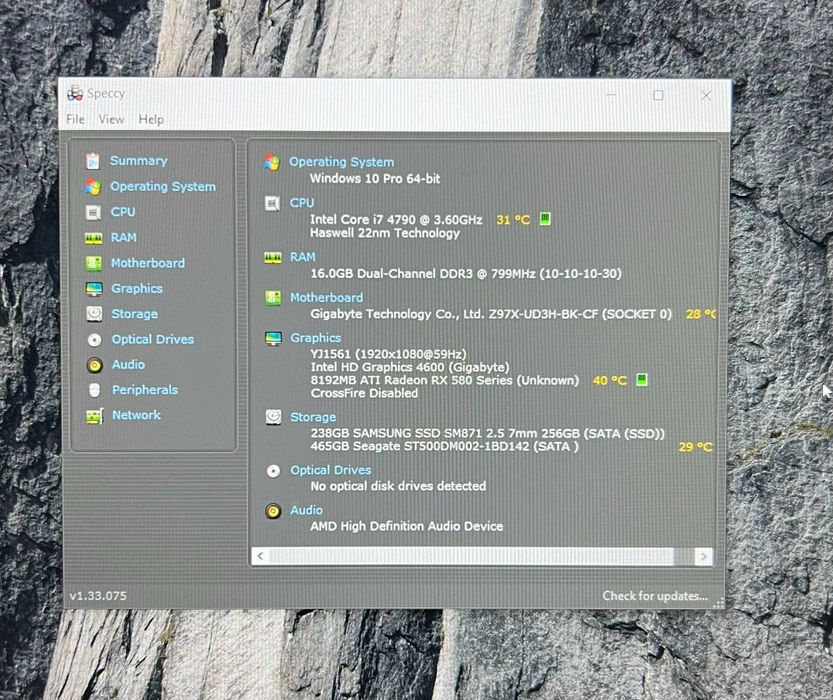This screenshot has height=700, width=833.
Task: Click the Intel HD Graphics 4600 line
Action: point(410,367)
